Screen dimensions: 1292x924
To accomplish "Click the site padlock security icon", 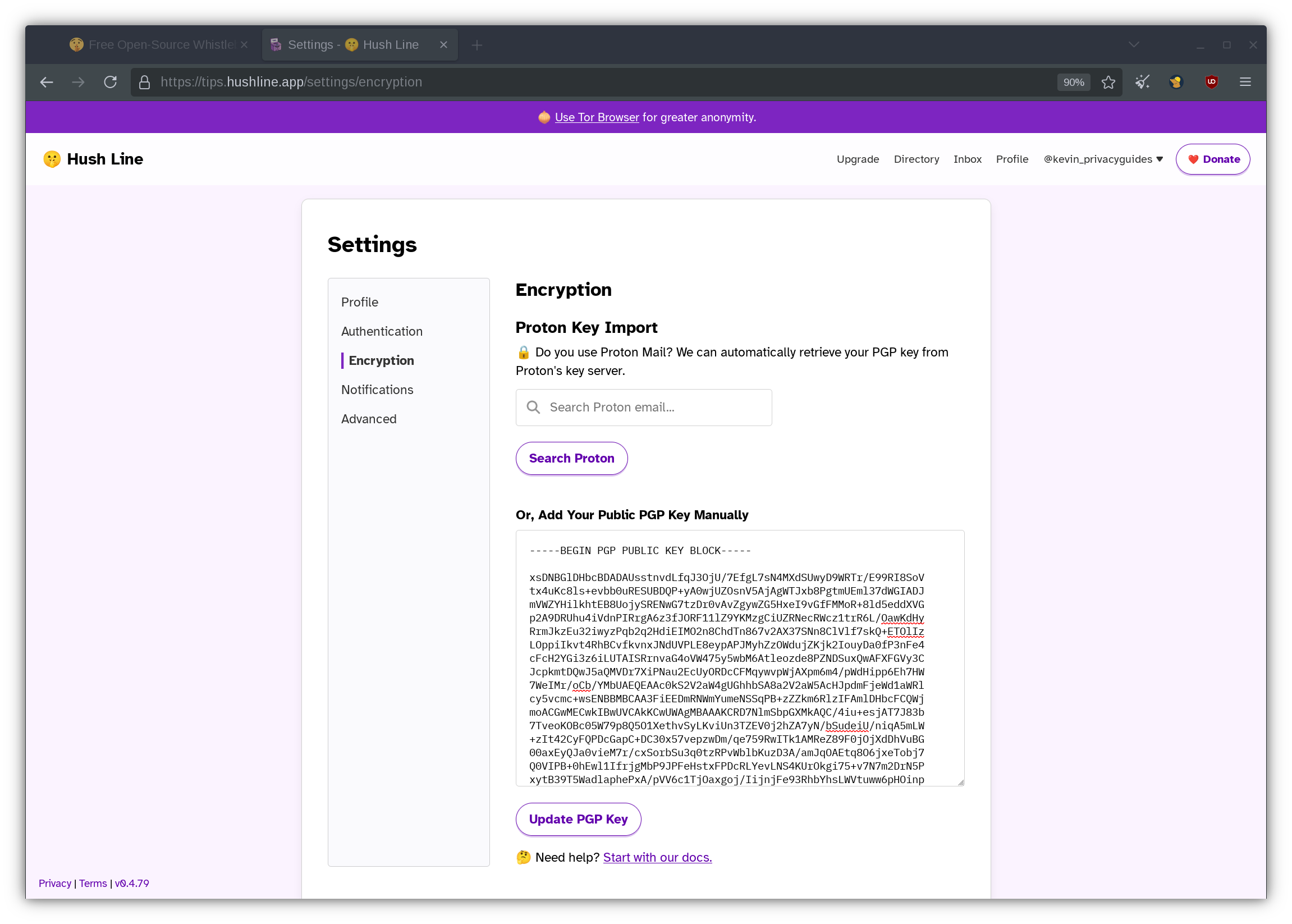I will (x=144, y=82).
